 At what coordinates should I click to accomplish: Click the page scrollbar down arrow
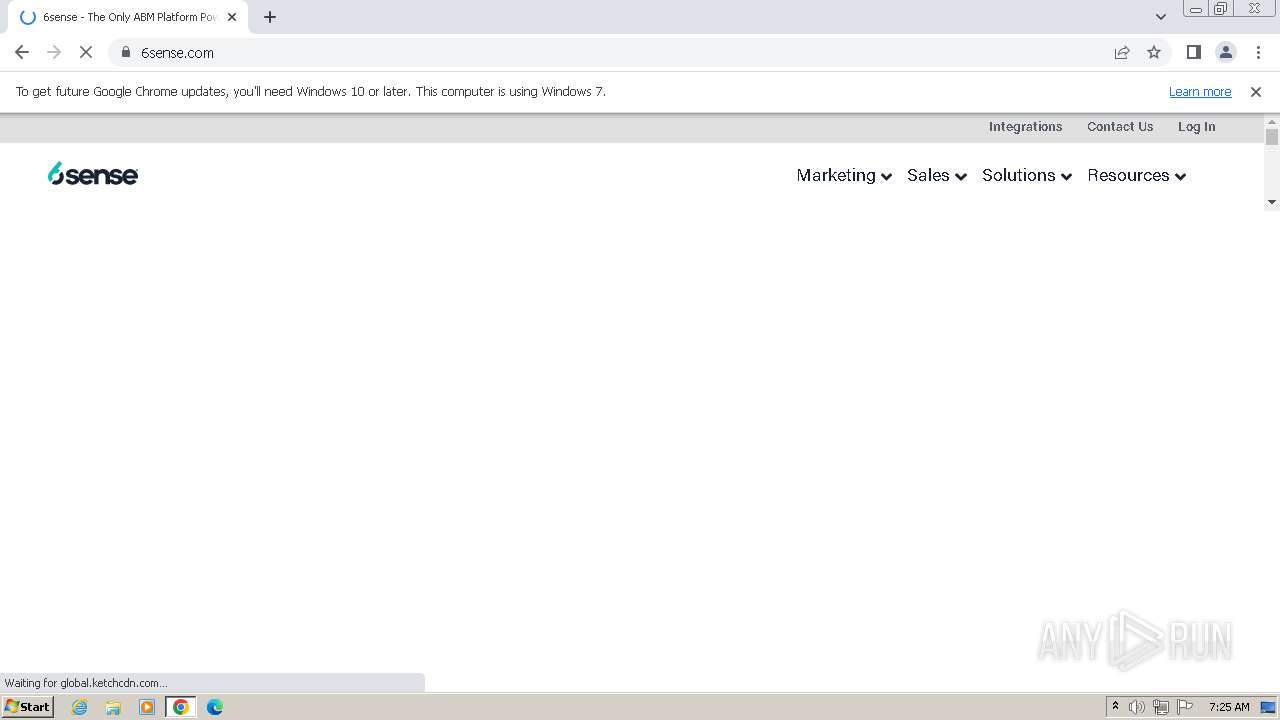[x=1272, y=202]
